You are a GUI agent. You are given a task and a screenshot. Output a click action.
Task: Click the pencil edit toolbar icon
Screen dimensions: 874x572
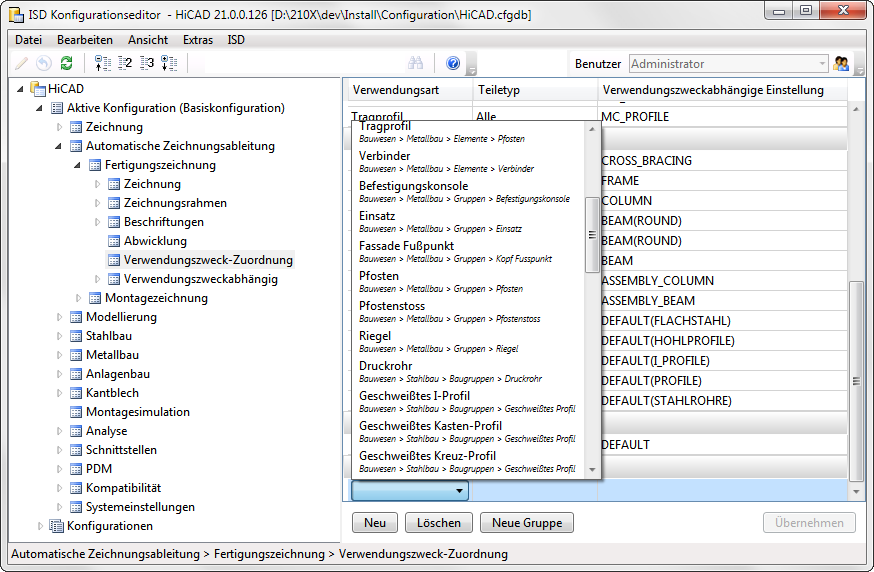click(21, 63)
